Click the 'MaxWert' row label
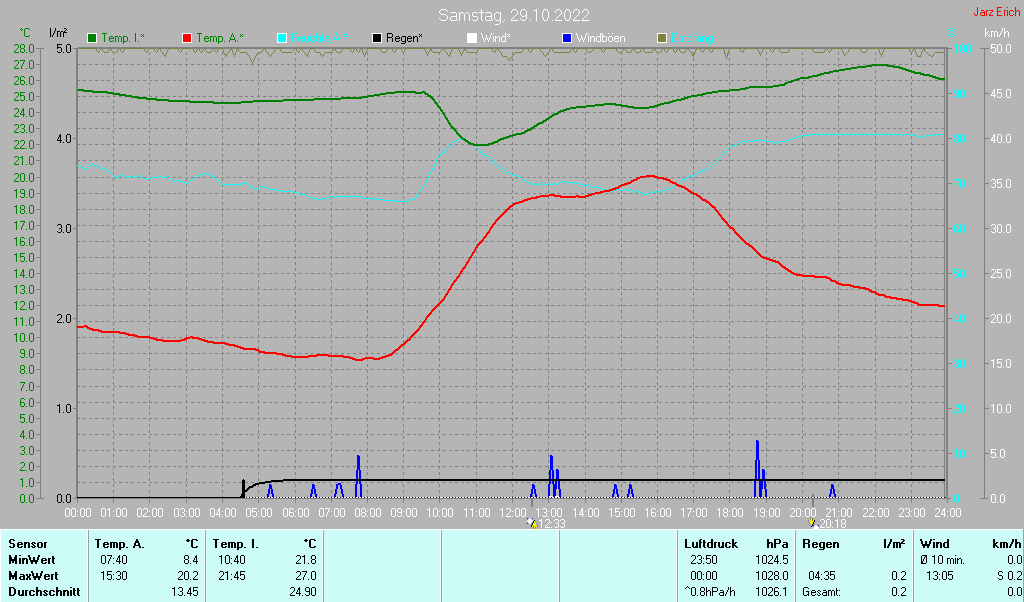 point(33,577)
